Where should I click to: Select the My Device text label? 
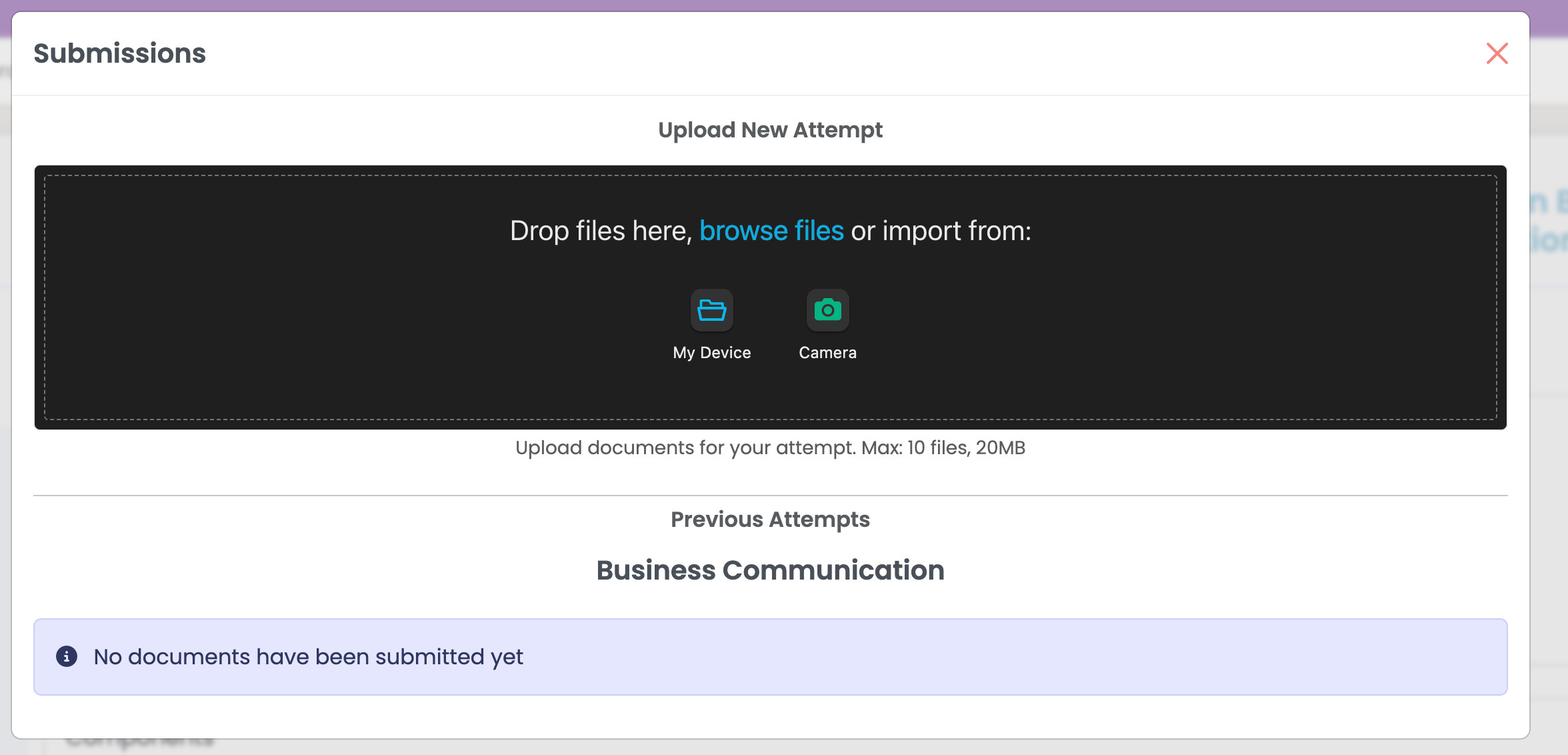[x=711, y=353]
